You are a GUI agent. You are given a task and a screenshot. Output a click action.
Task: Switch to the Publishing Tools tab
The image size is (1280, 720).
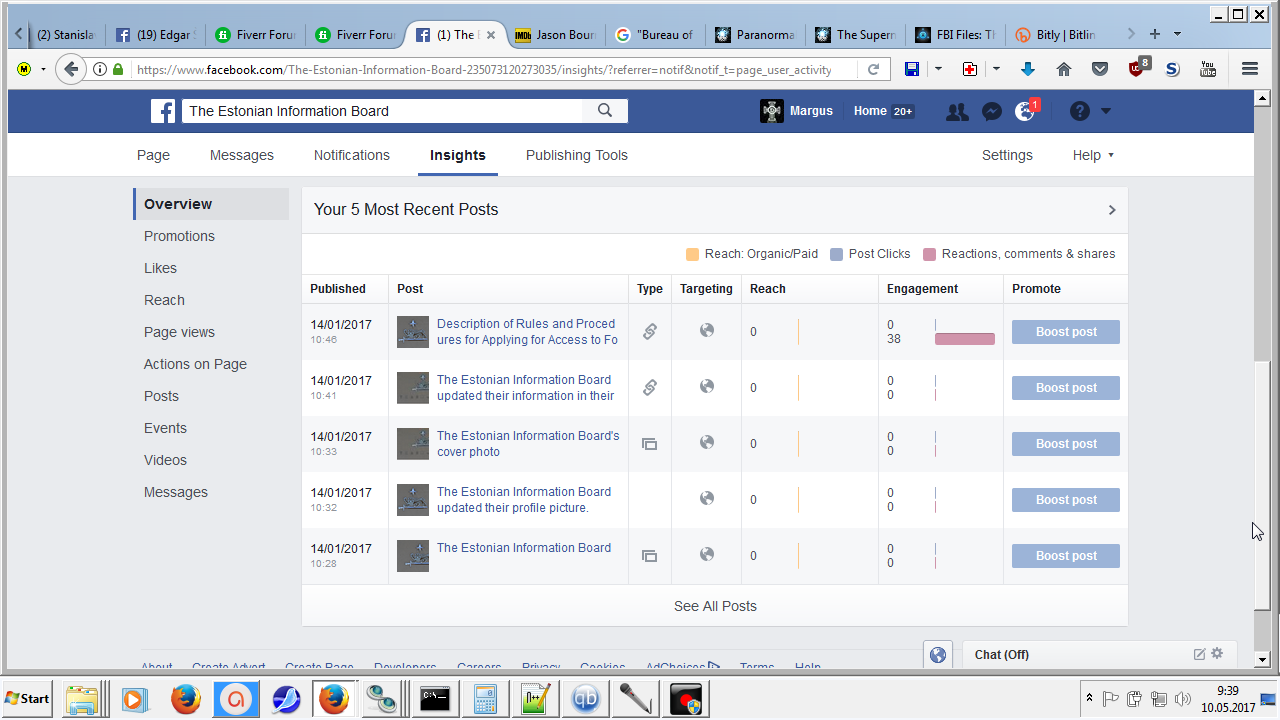pyautogui.click(x=577, y=155)
